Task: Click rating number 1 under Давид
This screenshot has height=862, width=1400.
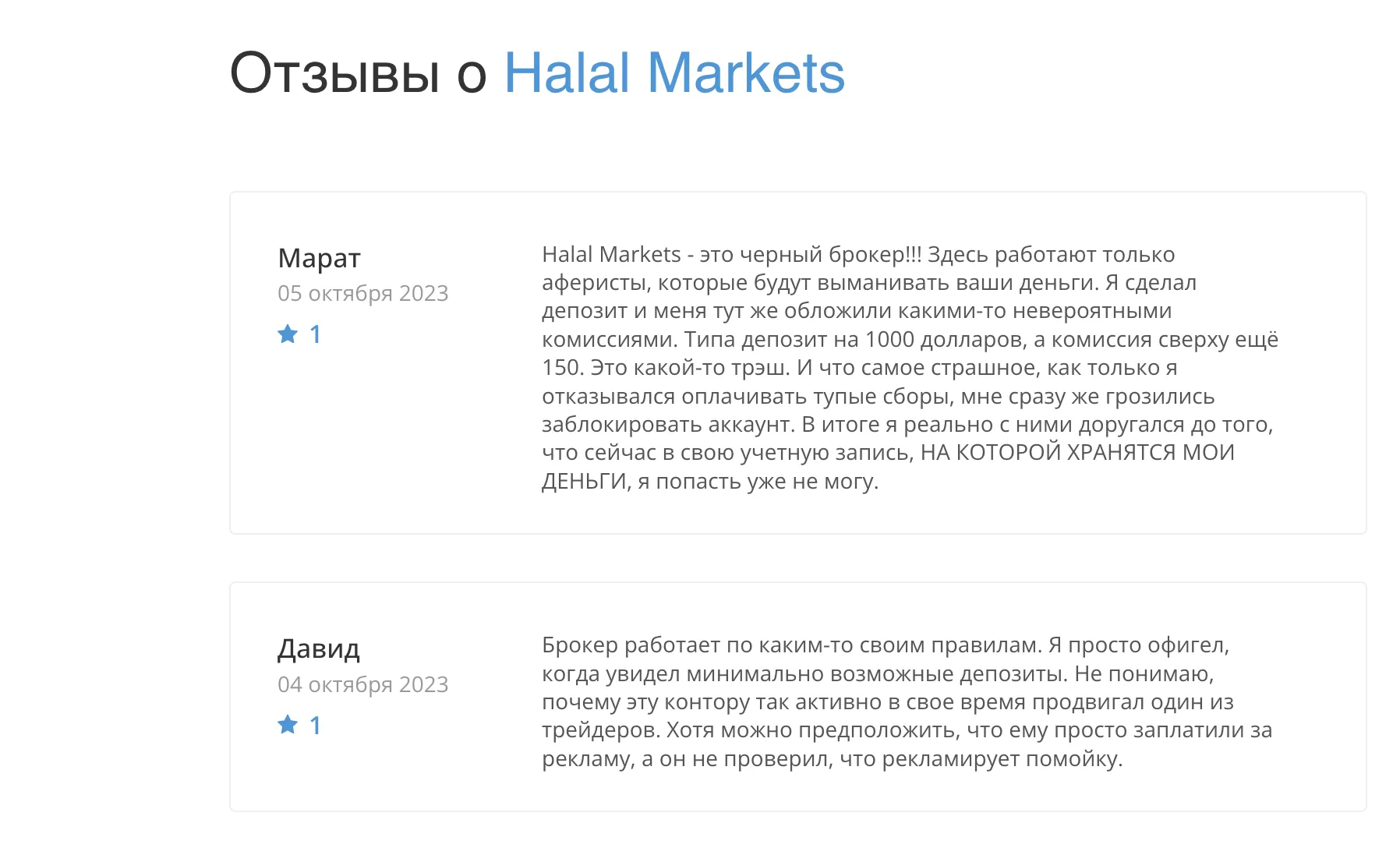Action: click(x=315, y=726)
